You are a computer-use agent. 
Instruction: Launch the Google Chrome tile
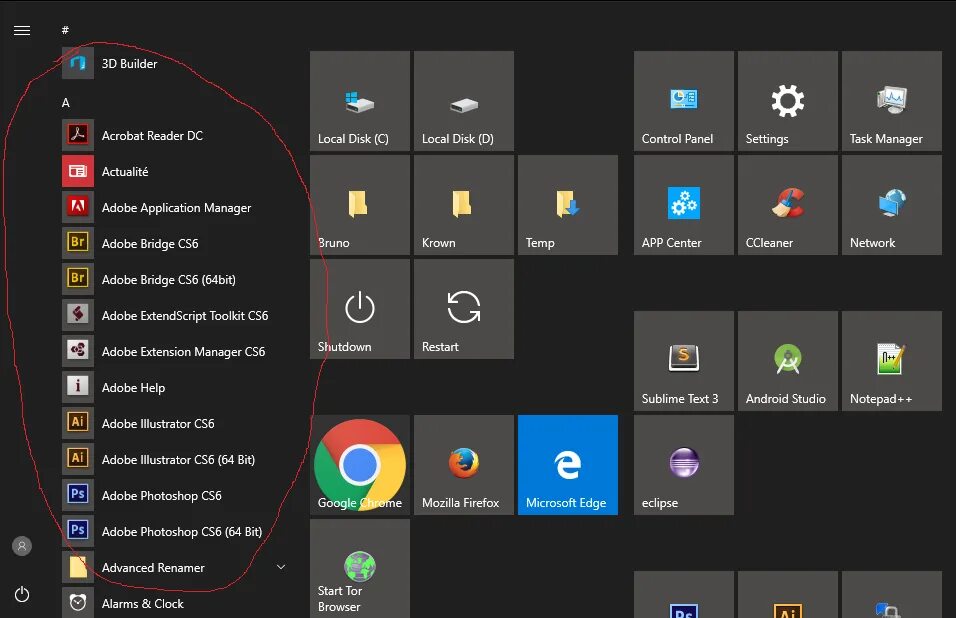pyautogui.click(x=360, y=465)
